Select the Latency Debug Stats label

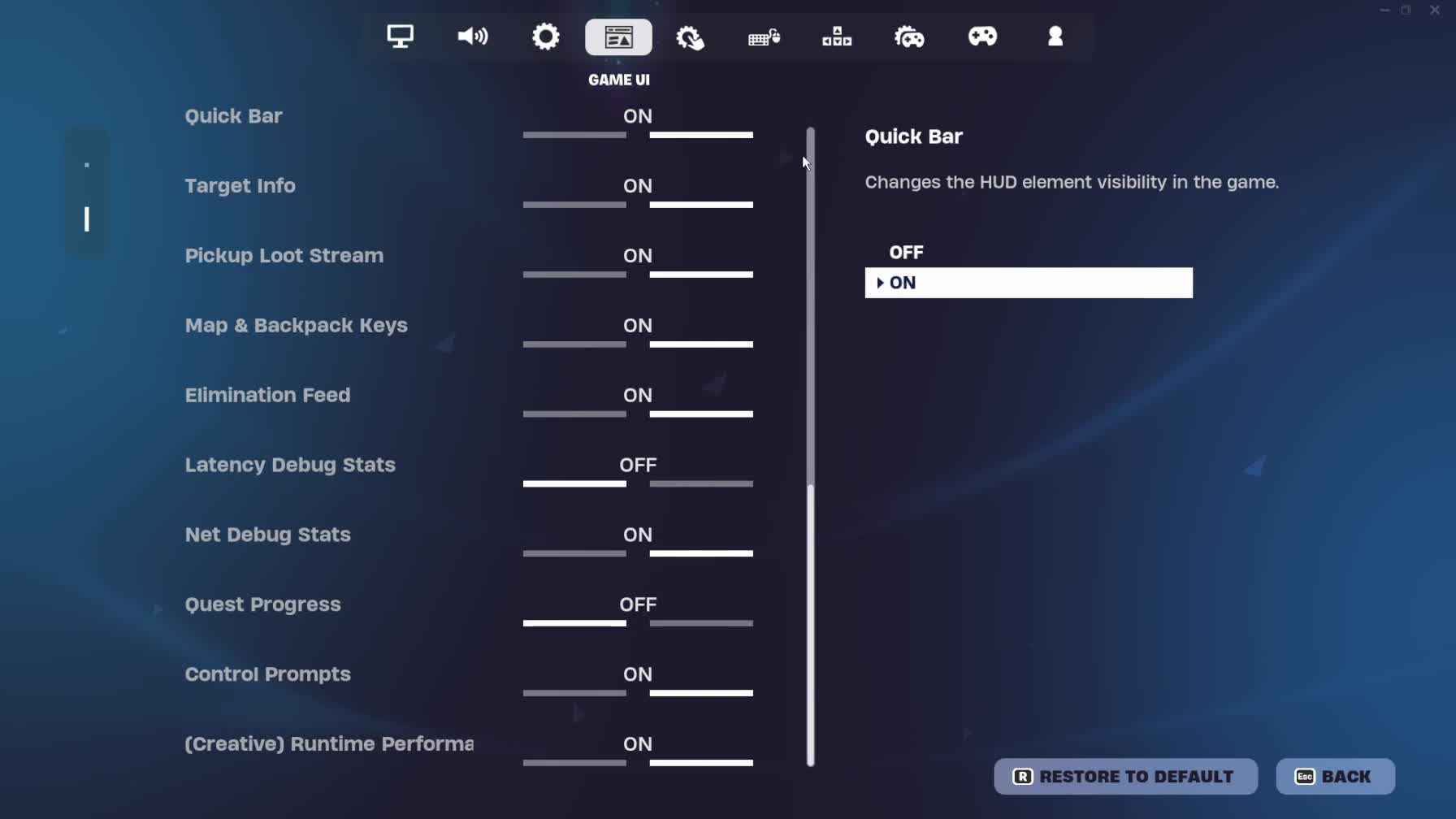[x=290, y=466]
